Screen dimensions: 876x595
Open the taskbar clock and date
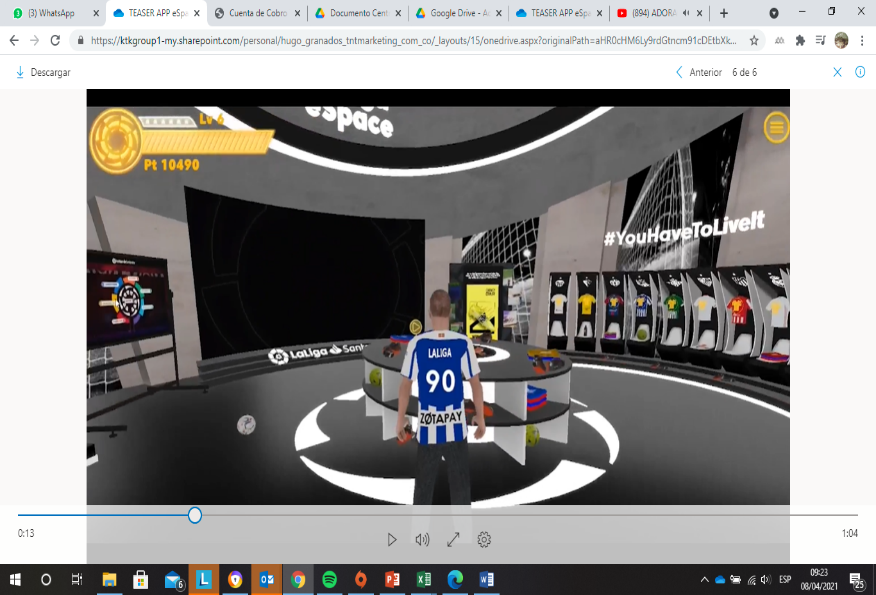pos(818,579)
